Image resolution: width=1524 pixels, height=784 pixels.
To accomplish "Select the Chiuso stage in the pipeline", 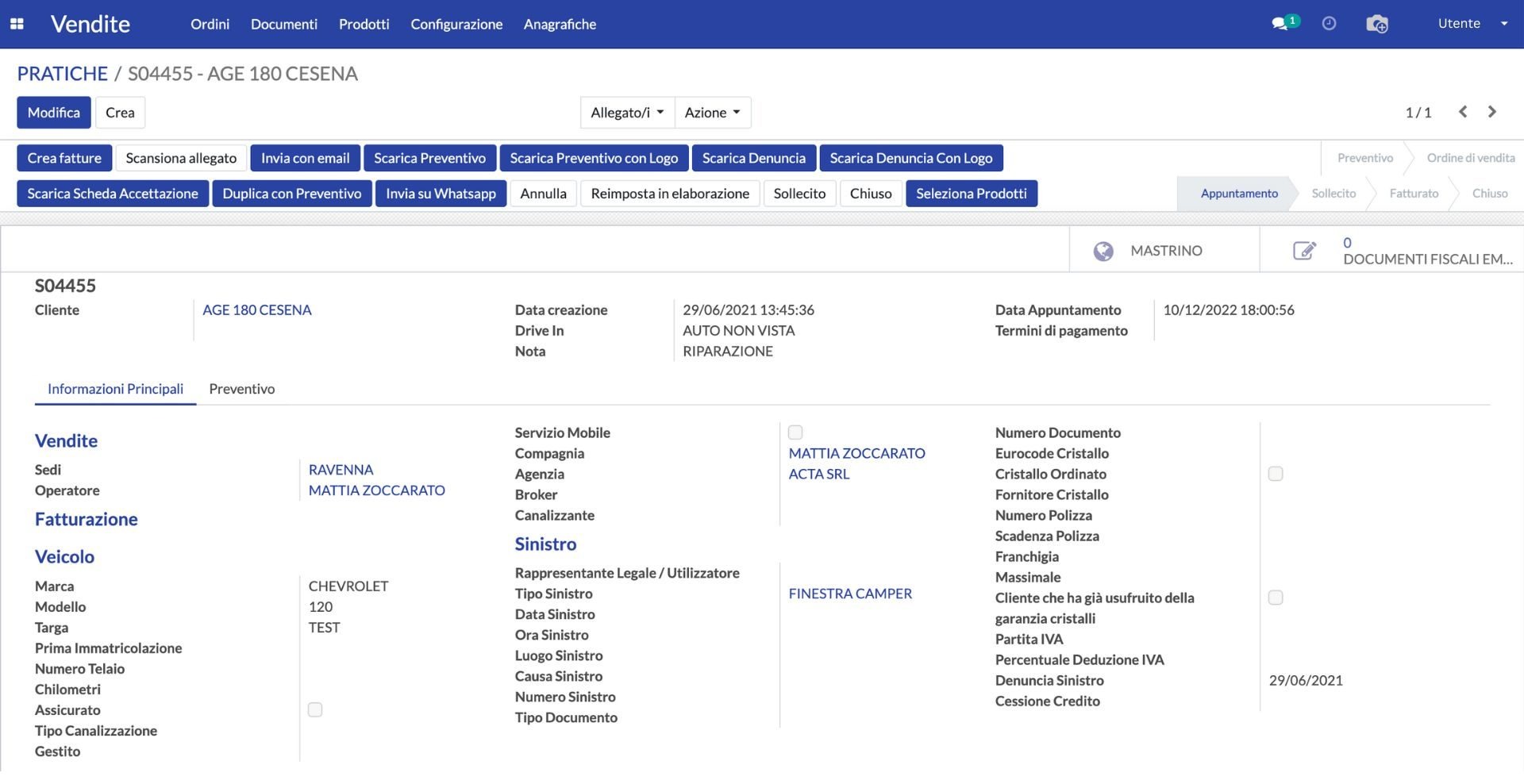I will pyautogui.click(x=1490, y=193).
